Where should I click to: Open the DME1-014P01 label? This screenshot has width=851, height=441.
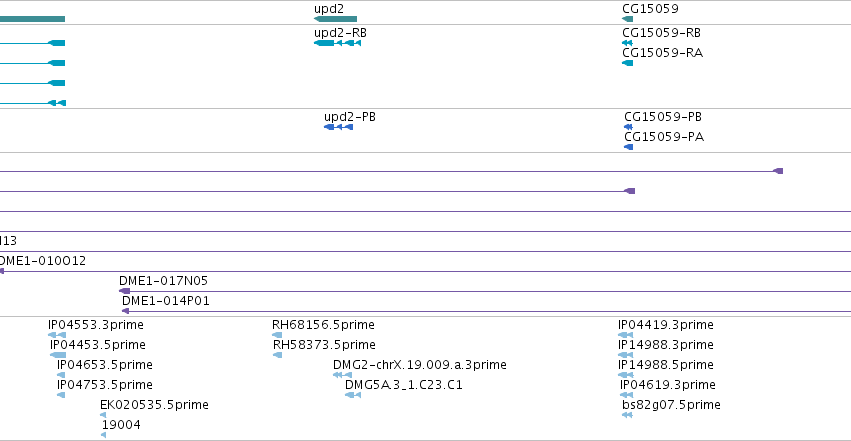click(166, 301)
